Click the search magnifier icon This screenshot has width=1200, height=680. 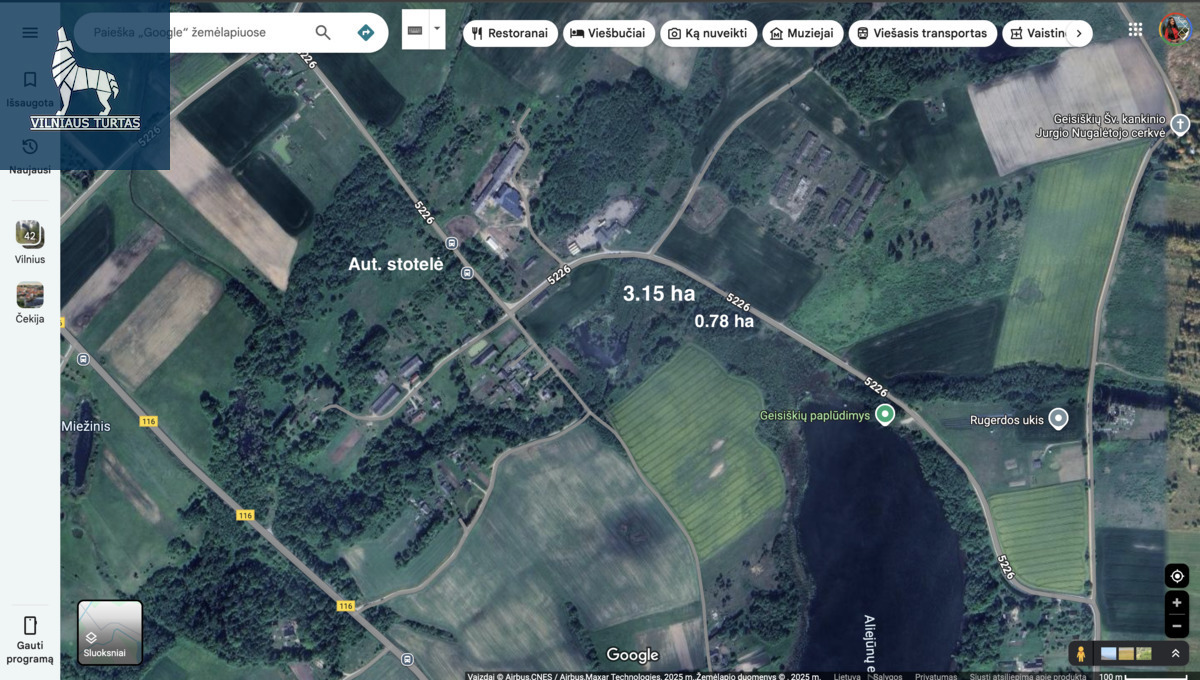click(323, 32)
